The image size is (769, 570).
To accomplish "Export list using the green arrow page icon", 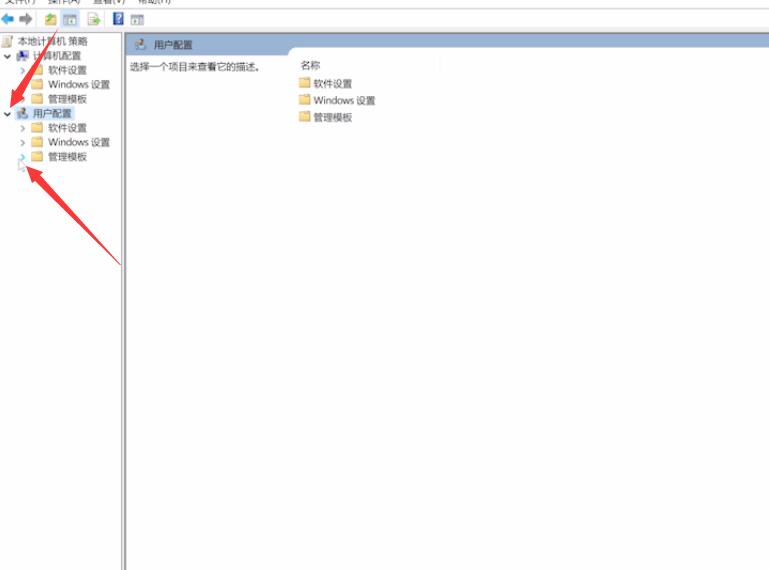I will pyautogui.click(x=94, y=19).
